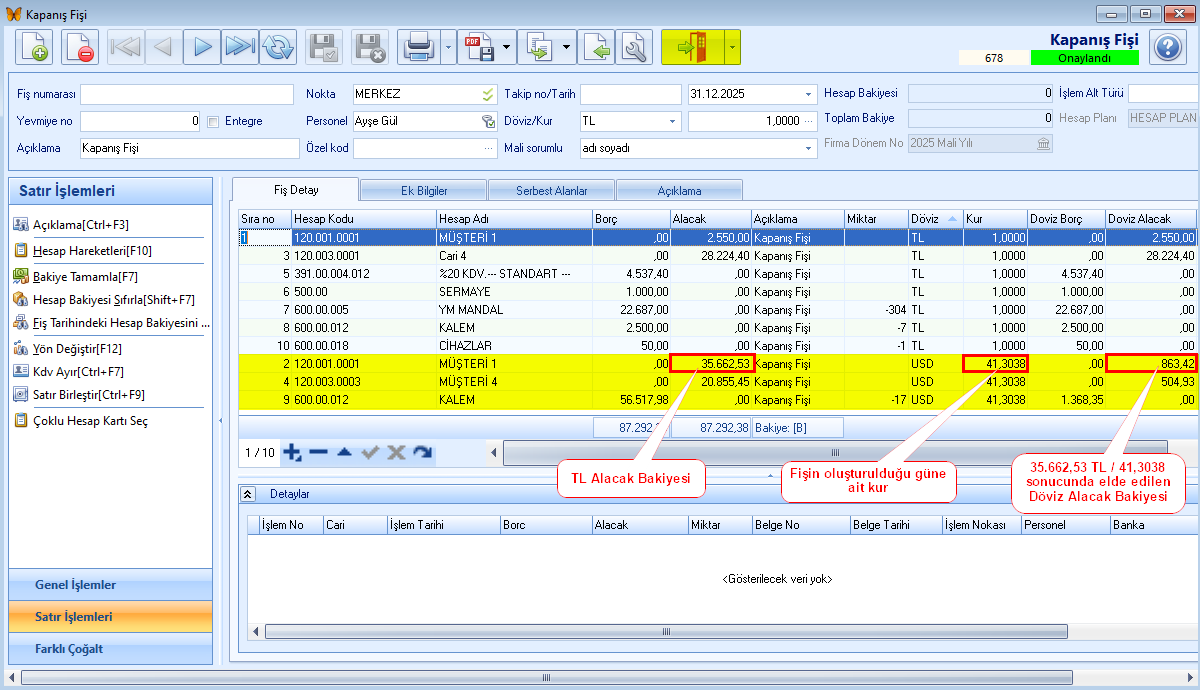Collapse the Detaylar panel
This screenshot has width=1200, height=690.
249,494
